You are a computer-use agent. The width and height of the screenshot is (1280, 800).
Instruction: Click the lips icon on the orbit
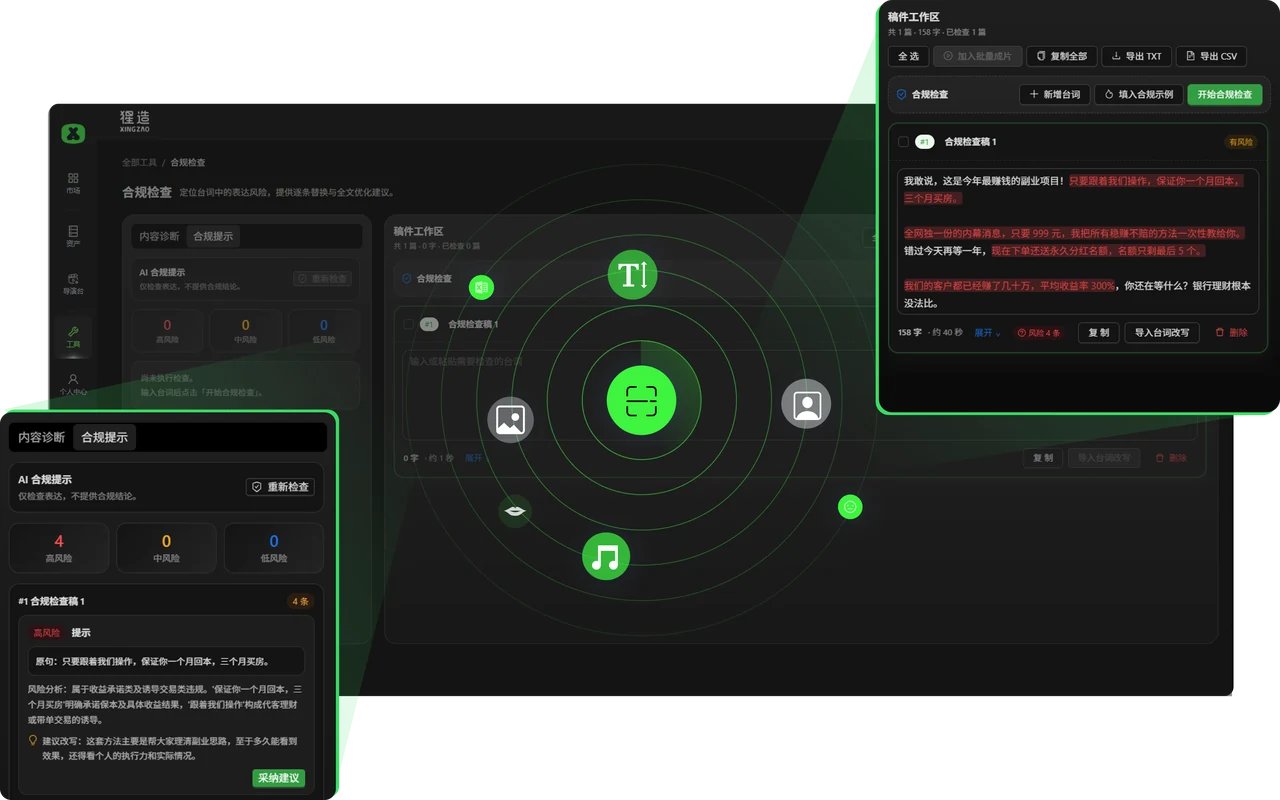pos(515,511)
